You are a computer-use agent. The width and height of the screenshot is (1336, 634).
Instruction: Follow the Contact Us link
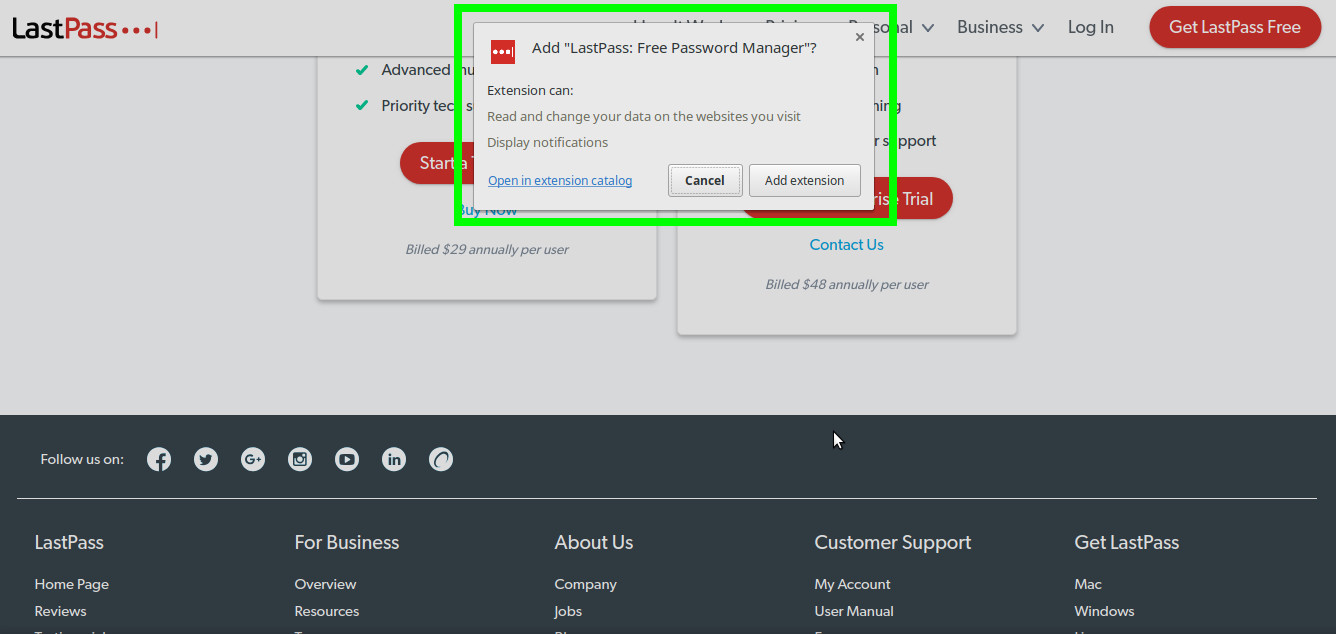click(x=847, y=244)
